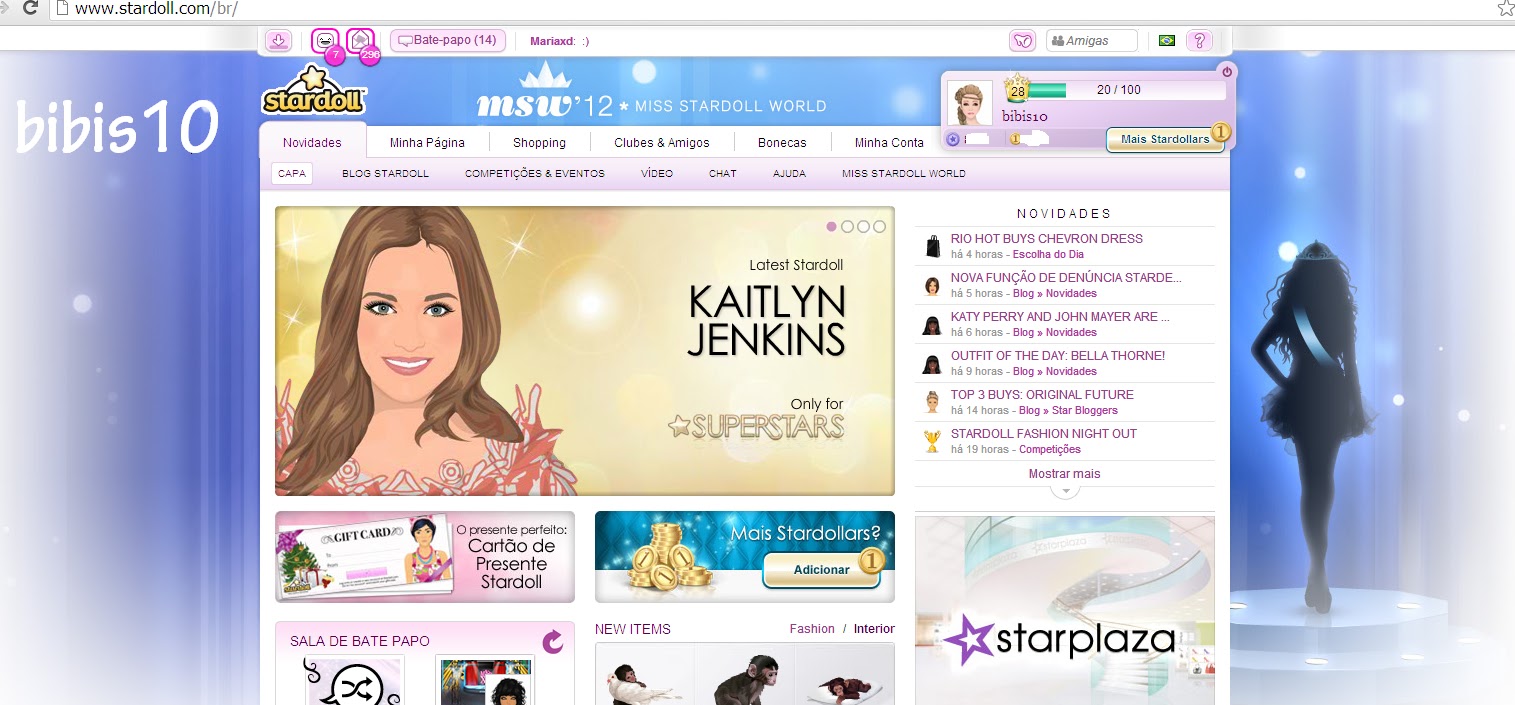Click the bookmark star in address bar
The width and height of the screenshot is (1515, 705).
(1505, 9)
